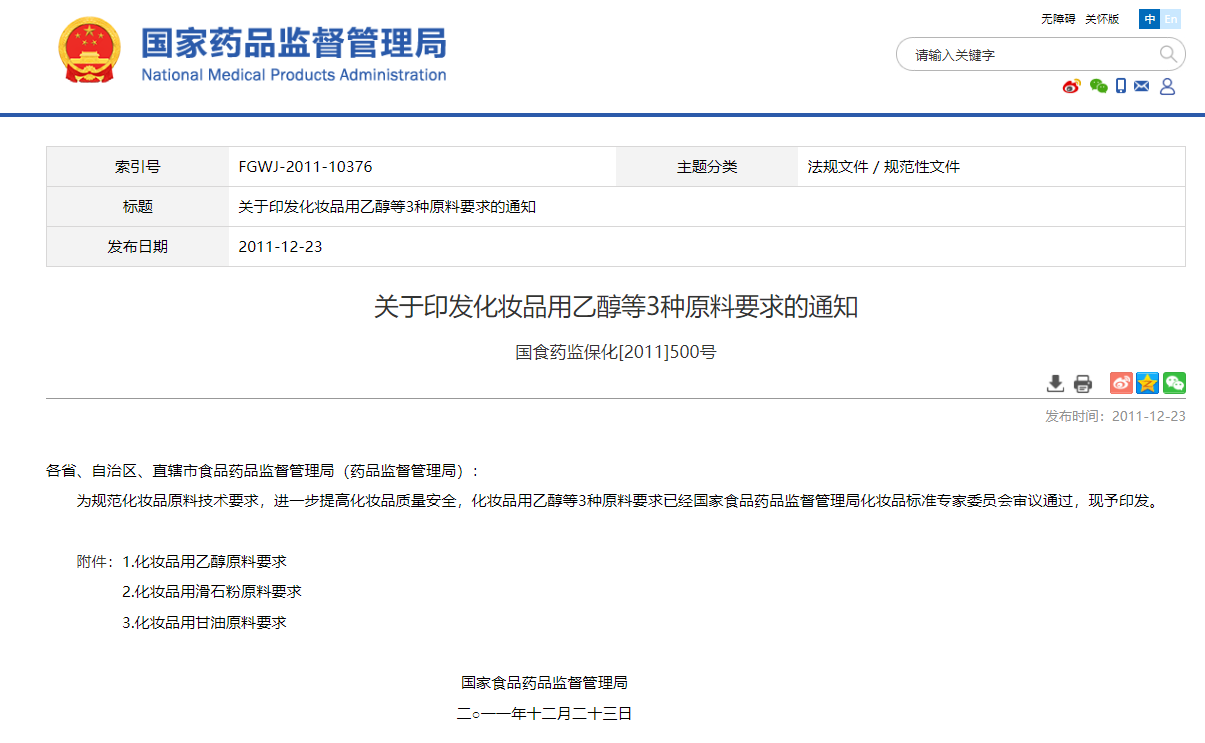The width and height of the screenshot is (1205, 743).
Task: Print the notice with printer icon
Action: 1083,383
